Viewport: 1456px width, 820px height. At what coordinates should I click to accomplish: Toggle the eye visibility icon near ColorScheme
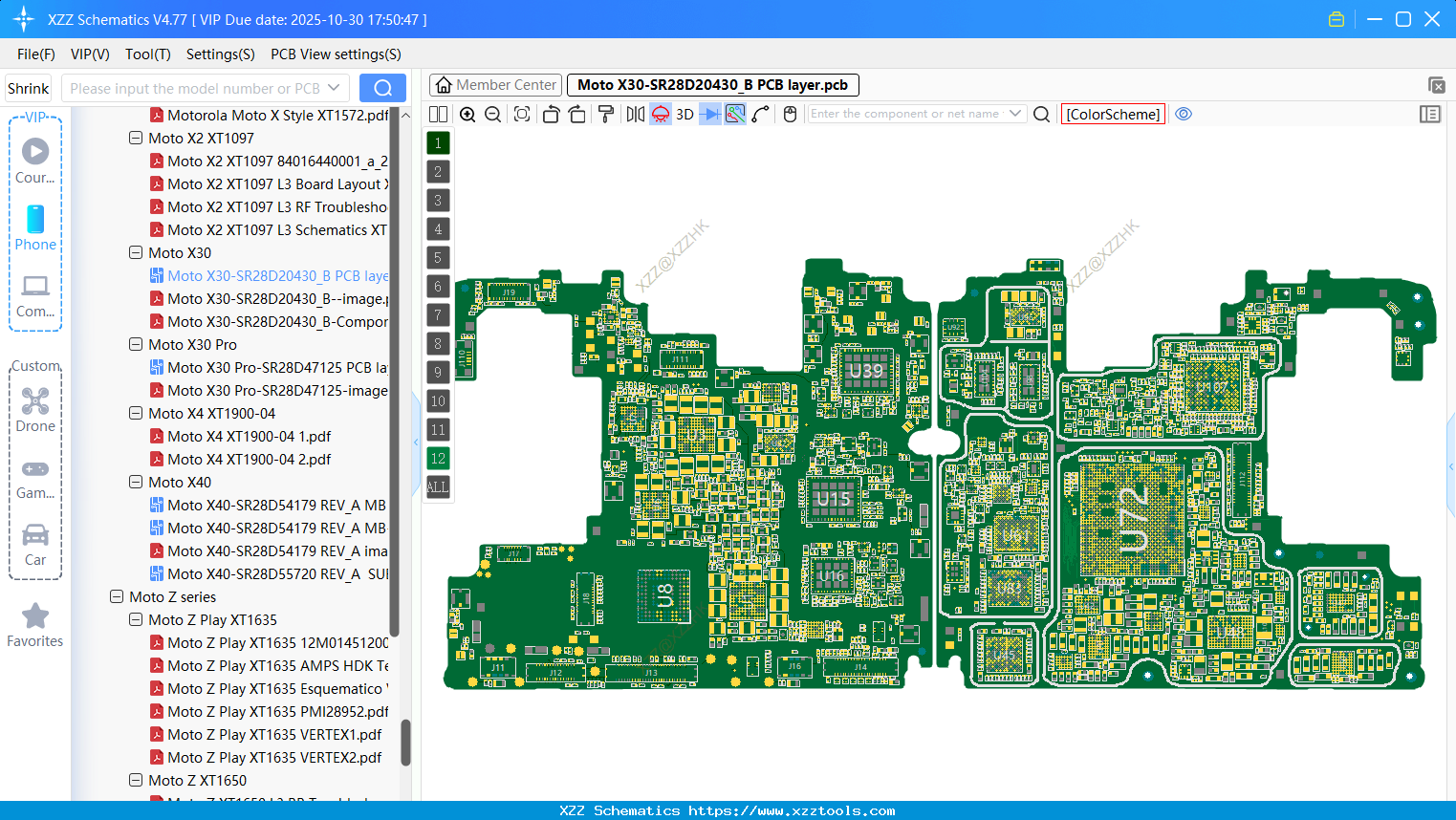pos(1184,114)
